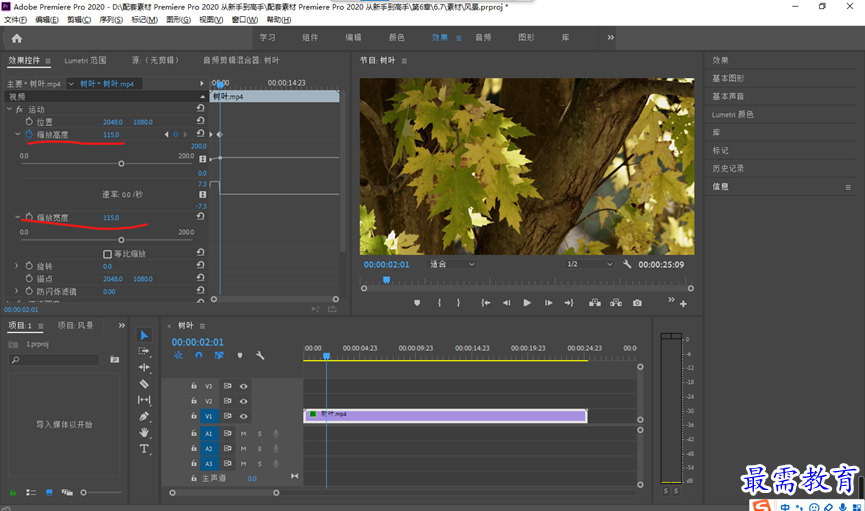Viewport: 865px width, 511px height.
Task: Toggle 缩放高度 animation stopwatch
Action: tap(29, 134)
